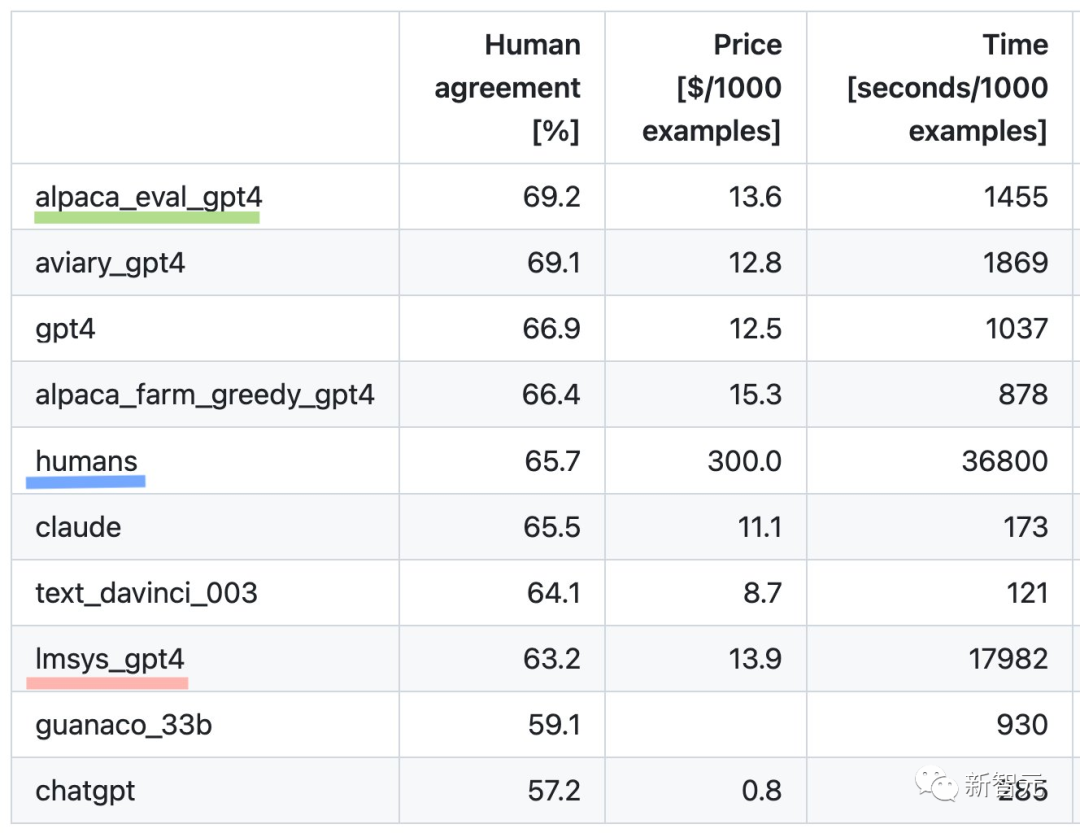Image resolution: width=1080 pixels, height=833 pixels.
Task: Click the Human agreement column header
Action: coord(507,88)
